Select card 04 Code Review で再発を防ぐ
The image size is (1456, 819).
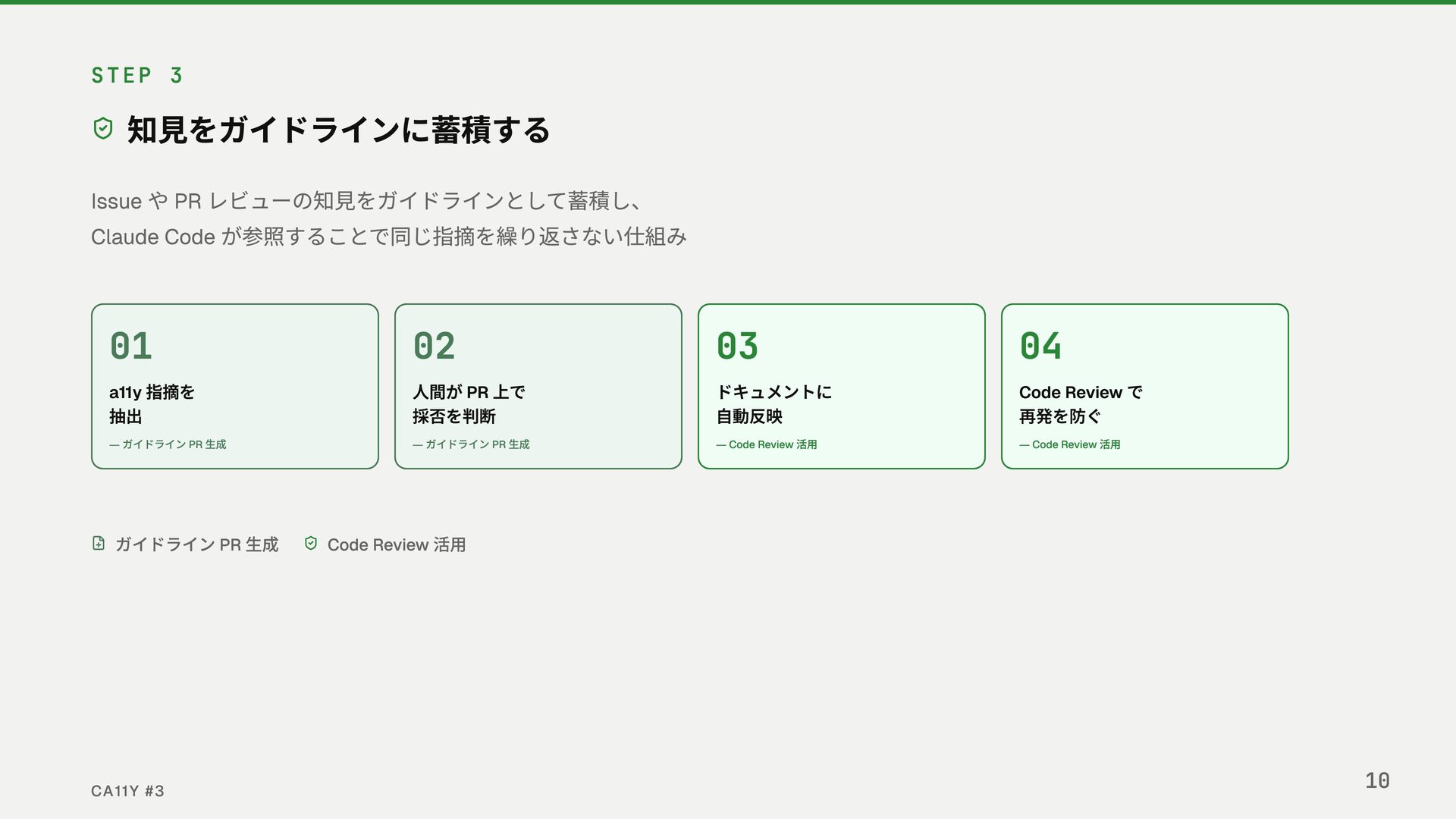[x=1144, y=387]
